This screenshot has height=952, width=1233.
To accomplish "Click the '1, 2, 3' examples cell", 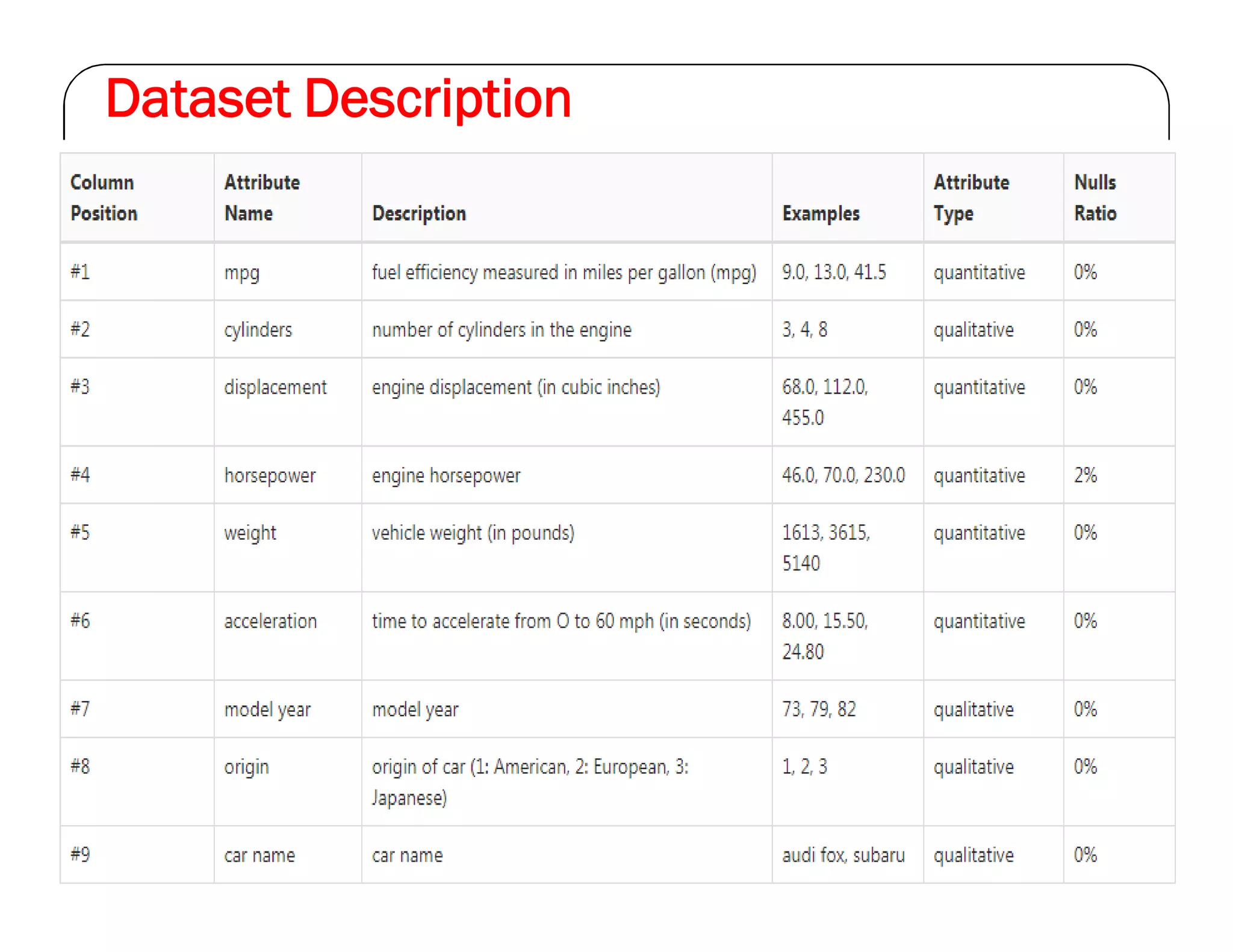I will [848, 782].
